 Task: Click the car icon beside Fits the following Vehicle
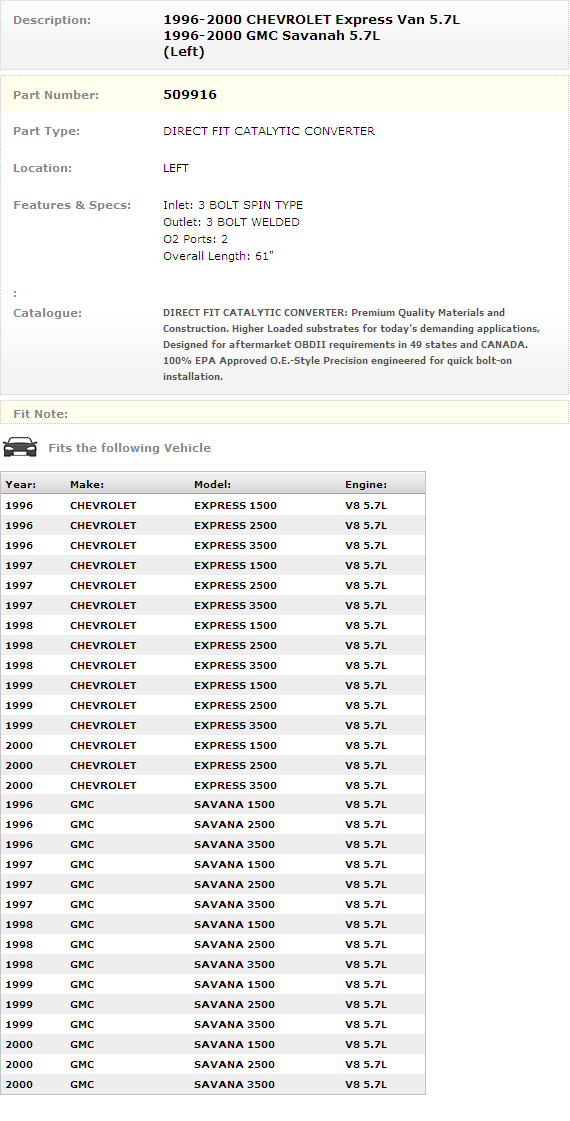[x=20, y=447]
